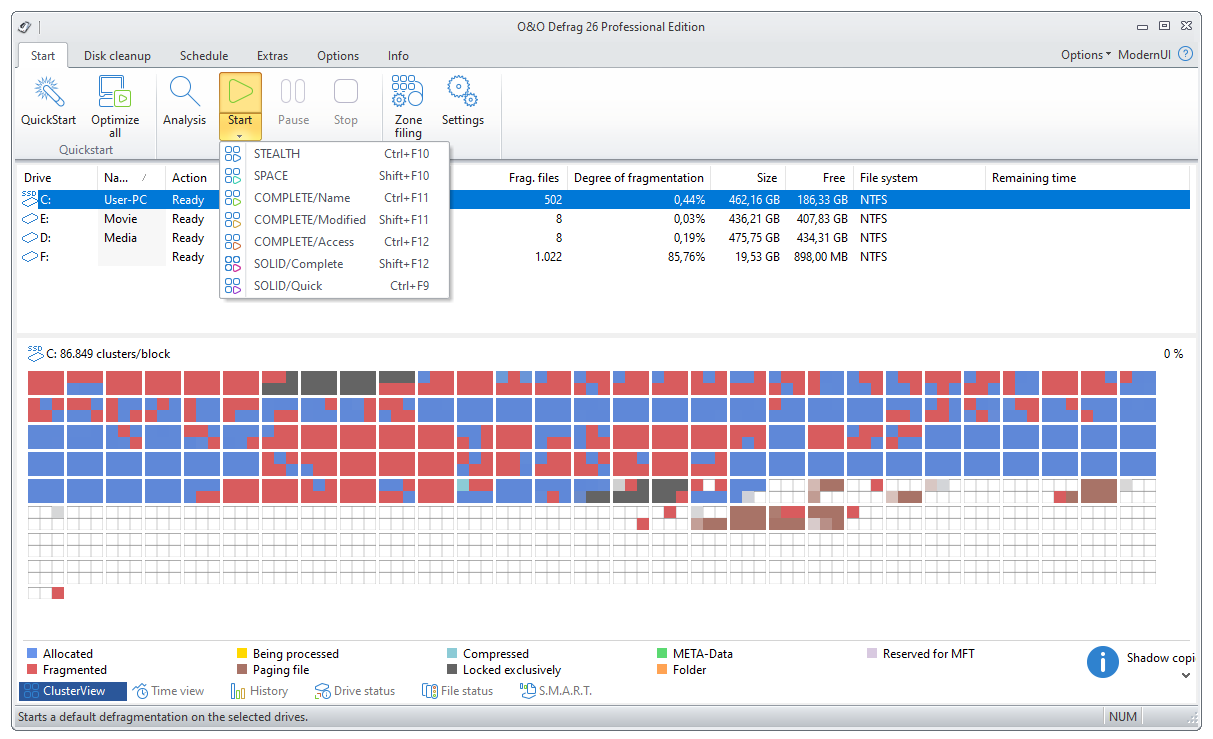
Task: Click the Start play icon
Action: tap(240, 92)
